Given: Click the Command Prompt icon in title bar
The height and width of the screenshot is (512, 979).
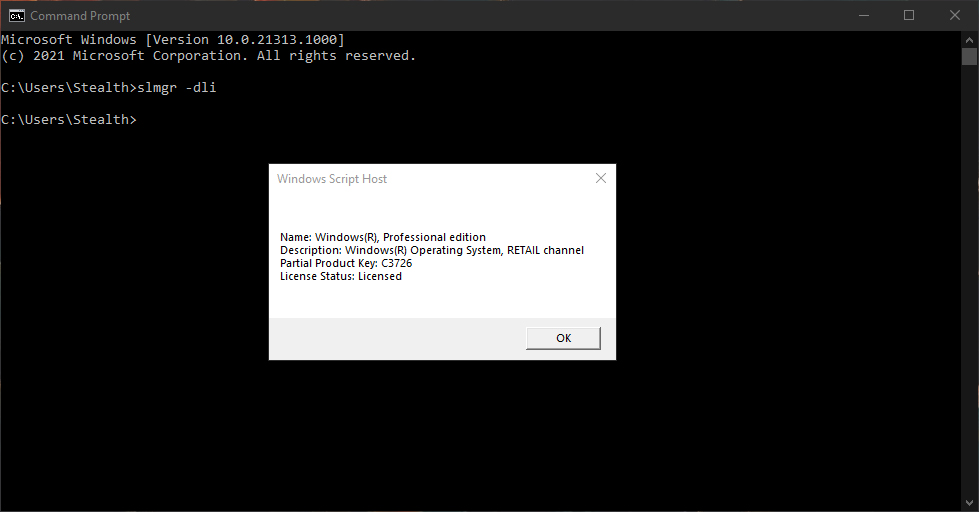Looking at the screenshot, I should point(17,16).
